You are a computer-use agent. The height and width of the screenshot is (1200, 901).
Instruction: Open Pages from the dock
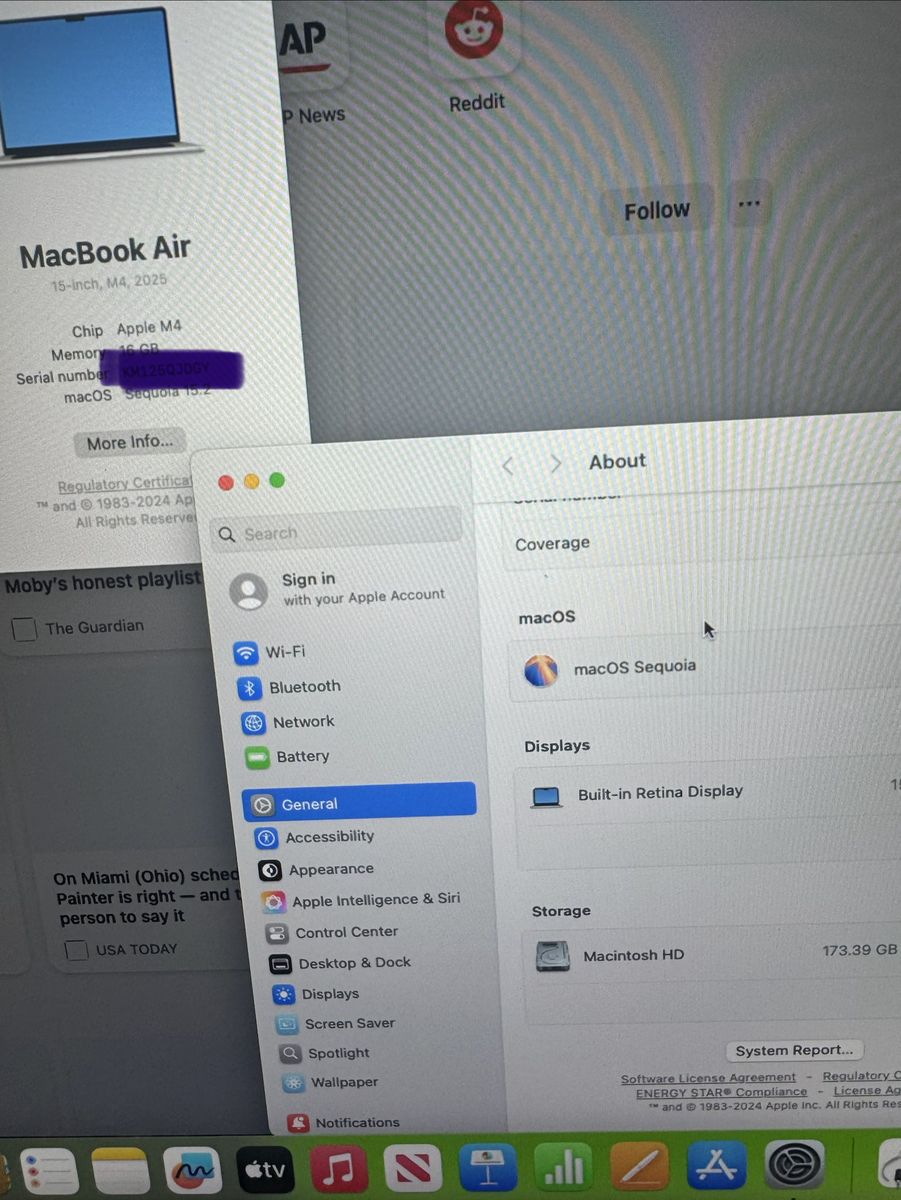click(x=640, y=1167)
